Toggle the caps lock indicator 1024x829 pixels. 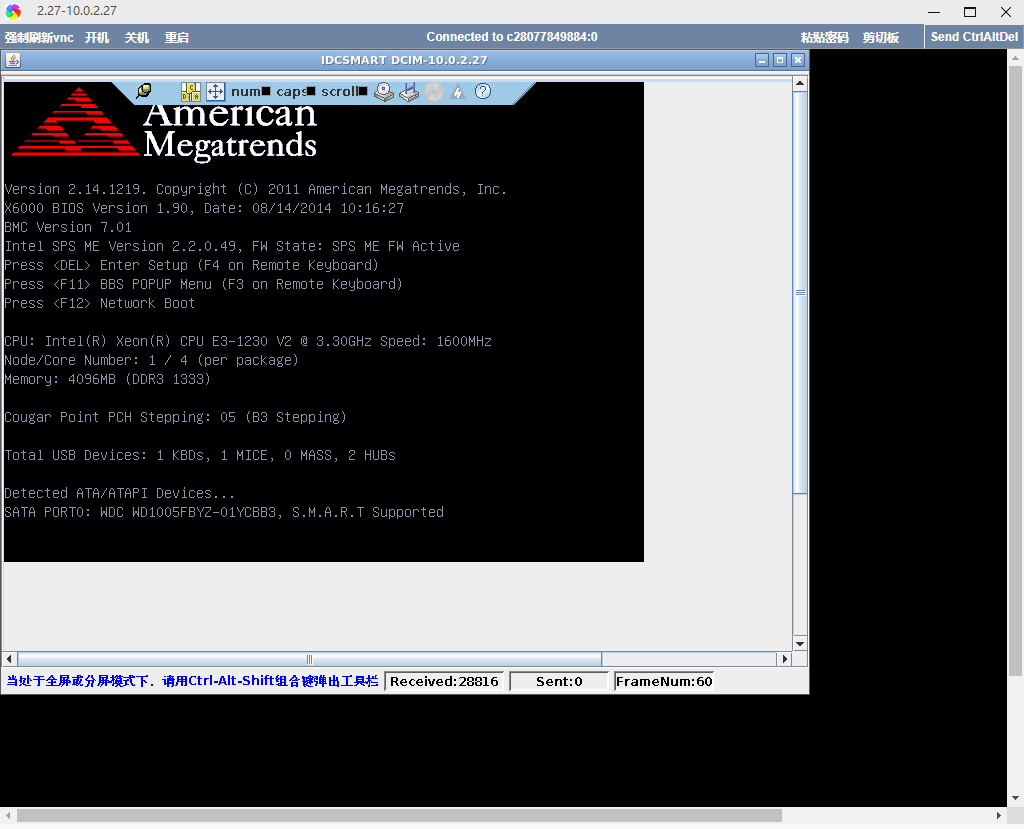tap(296, 92)
